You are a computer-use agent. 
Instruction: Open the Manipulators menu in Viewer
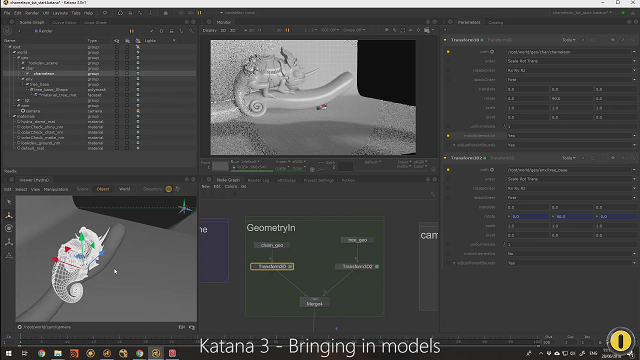tap(56, 189)
